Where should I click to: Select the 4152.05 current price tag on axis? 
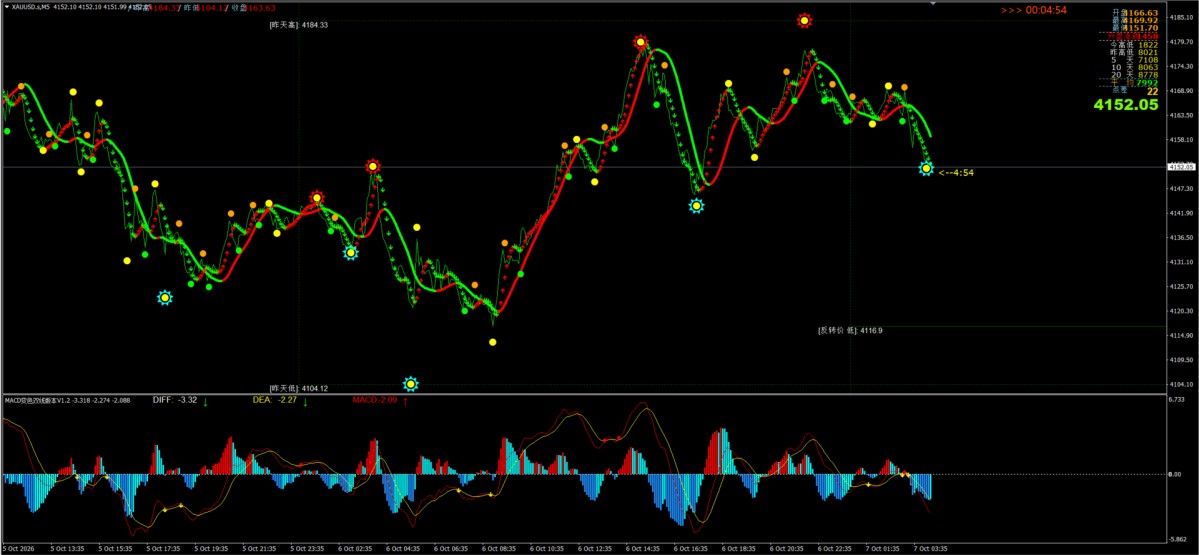(x=1181, y=167)
